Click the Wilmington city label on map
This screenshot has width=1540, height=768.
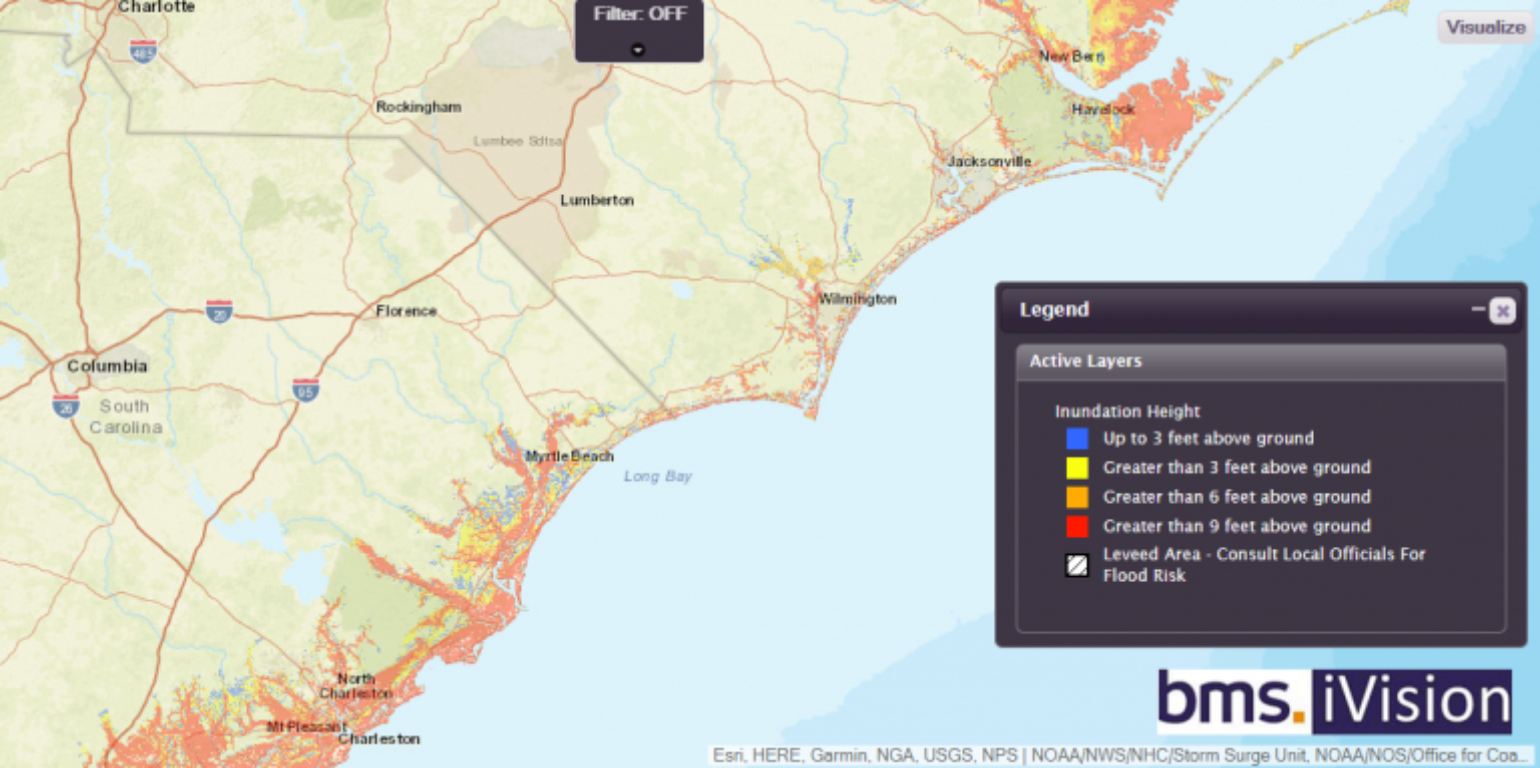[858, 299]
